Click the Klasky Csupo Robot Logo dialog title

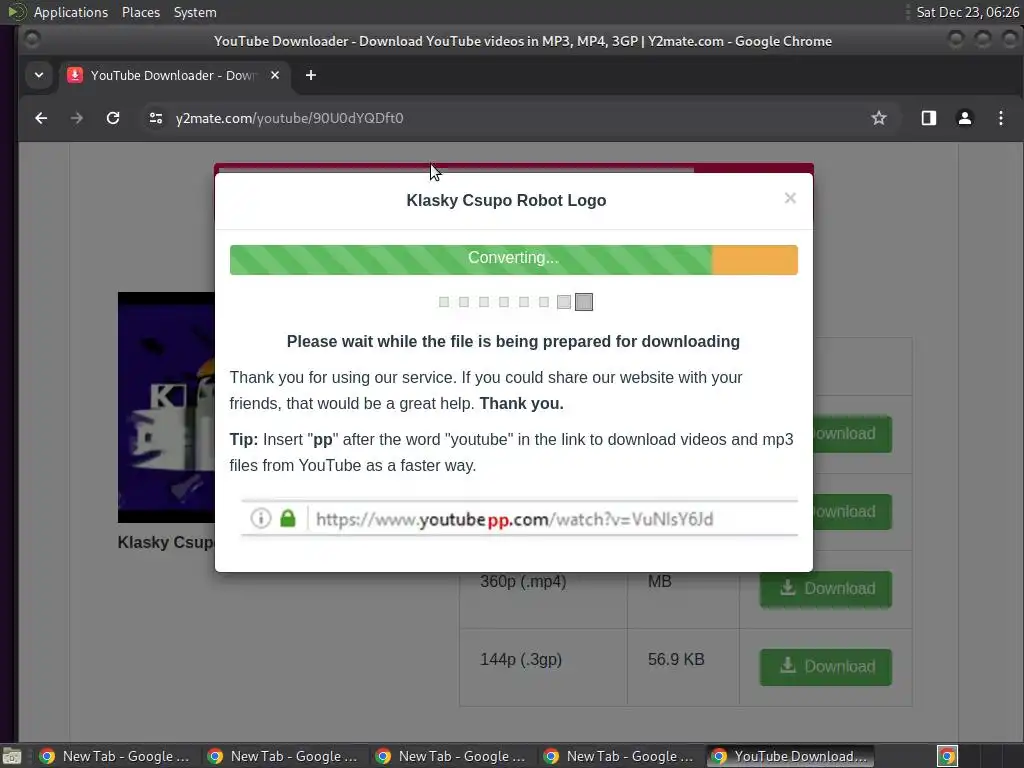[x=506, y=200]
